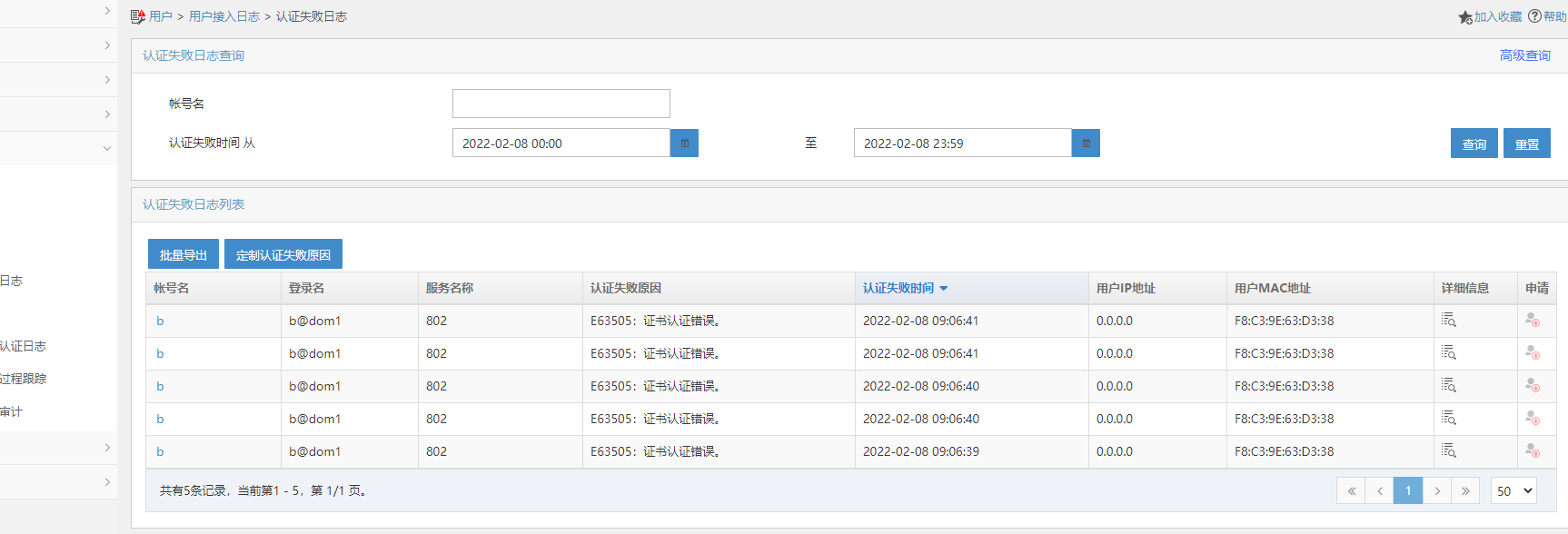Click the help question mark icon
The width and height of the screenshot is (1568, 534).
point(1534,16)
